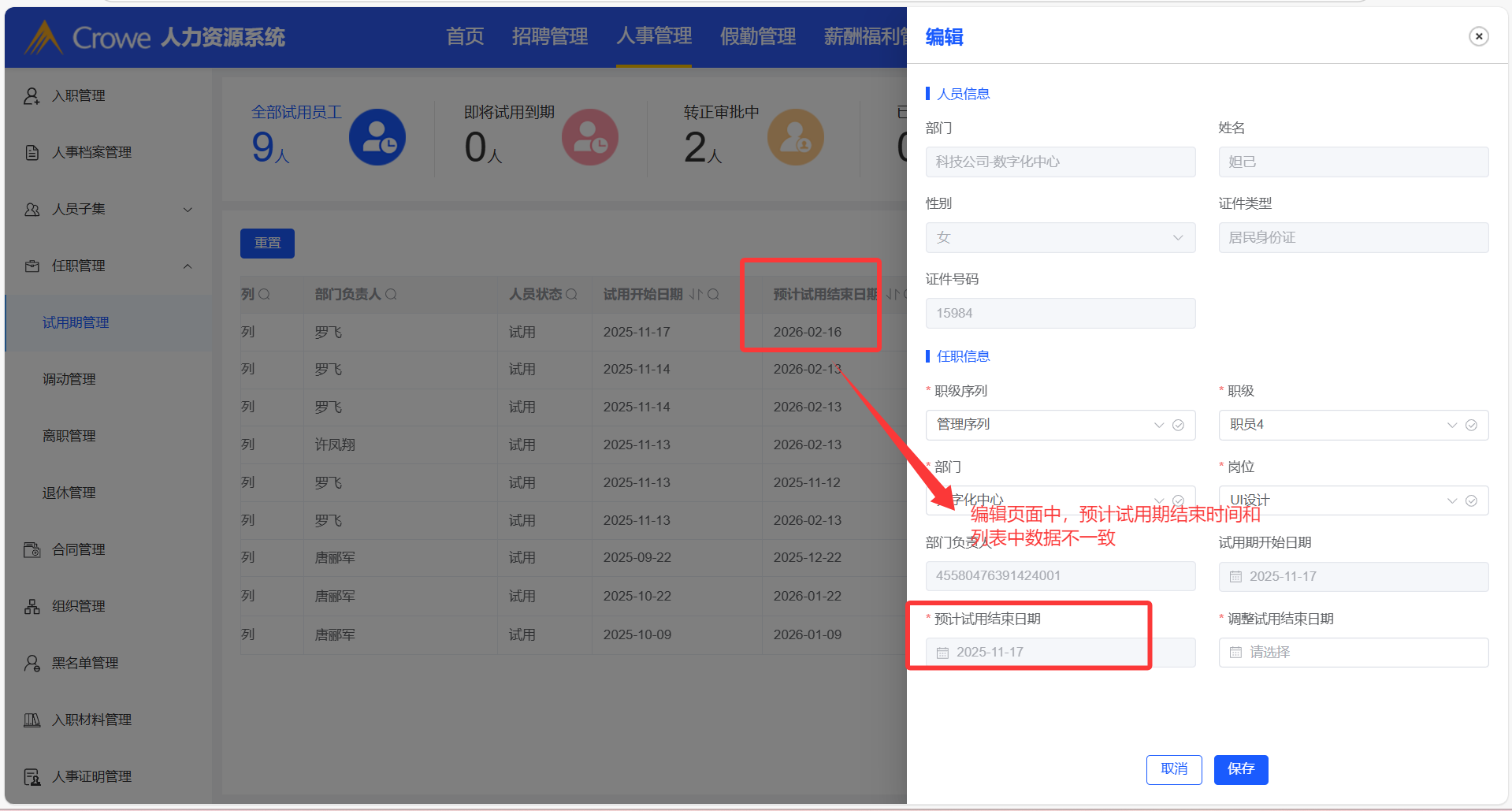
Task: Click the 姓名 input field
Action: 1354,162
